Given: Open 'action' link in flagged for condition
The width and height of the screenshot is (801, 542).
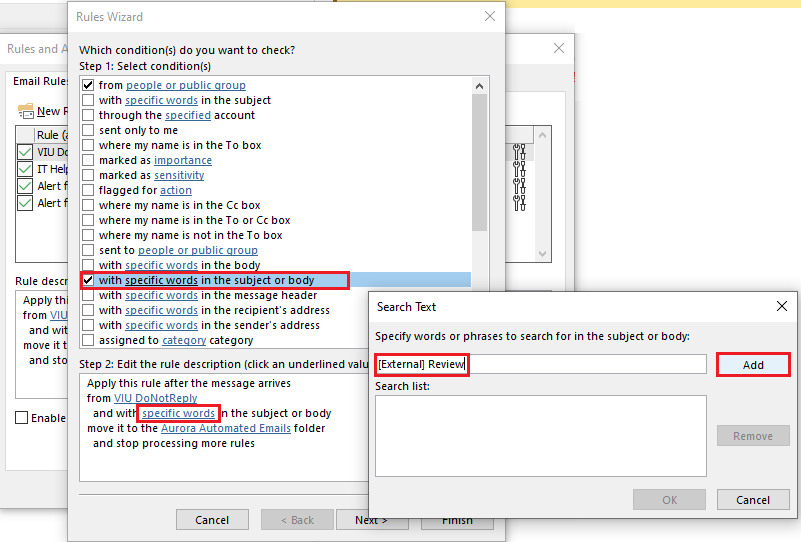Looking at the screenshot, I should (x=176, y=190).
